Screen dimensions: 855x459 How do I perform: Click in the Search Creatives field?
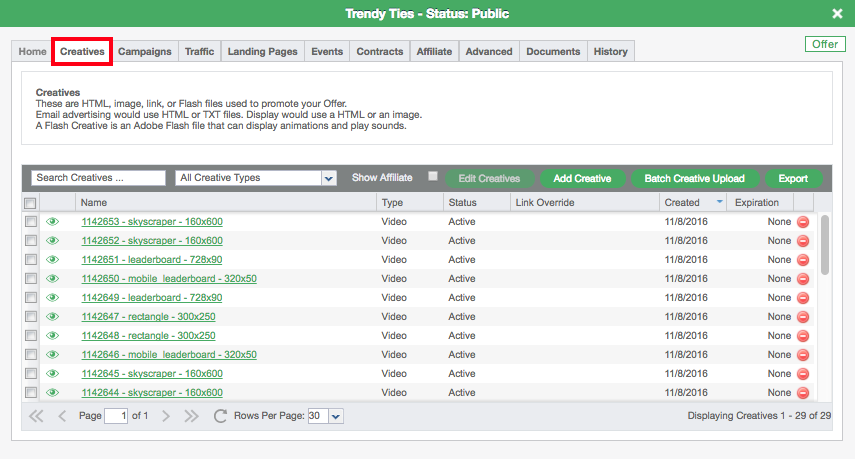click(98, 178)
